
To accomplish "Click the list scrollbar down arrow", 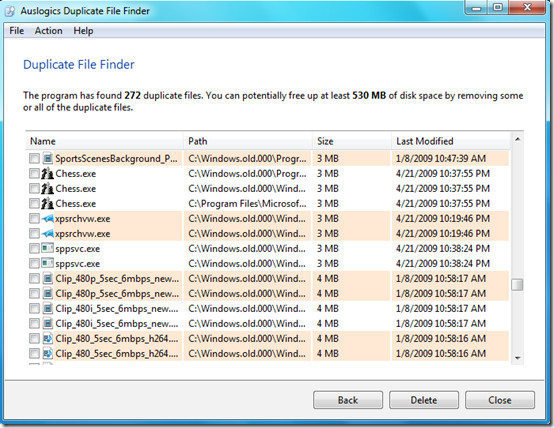I will click(x=517, y=358).
